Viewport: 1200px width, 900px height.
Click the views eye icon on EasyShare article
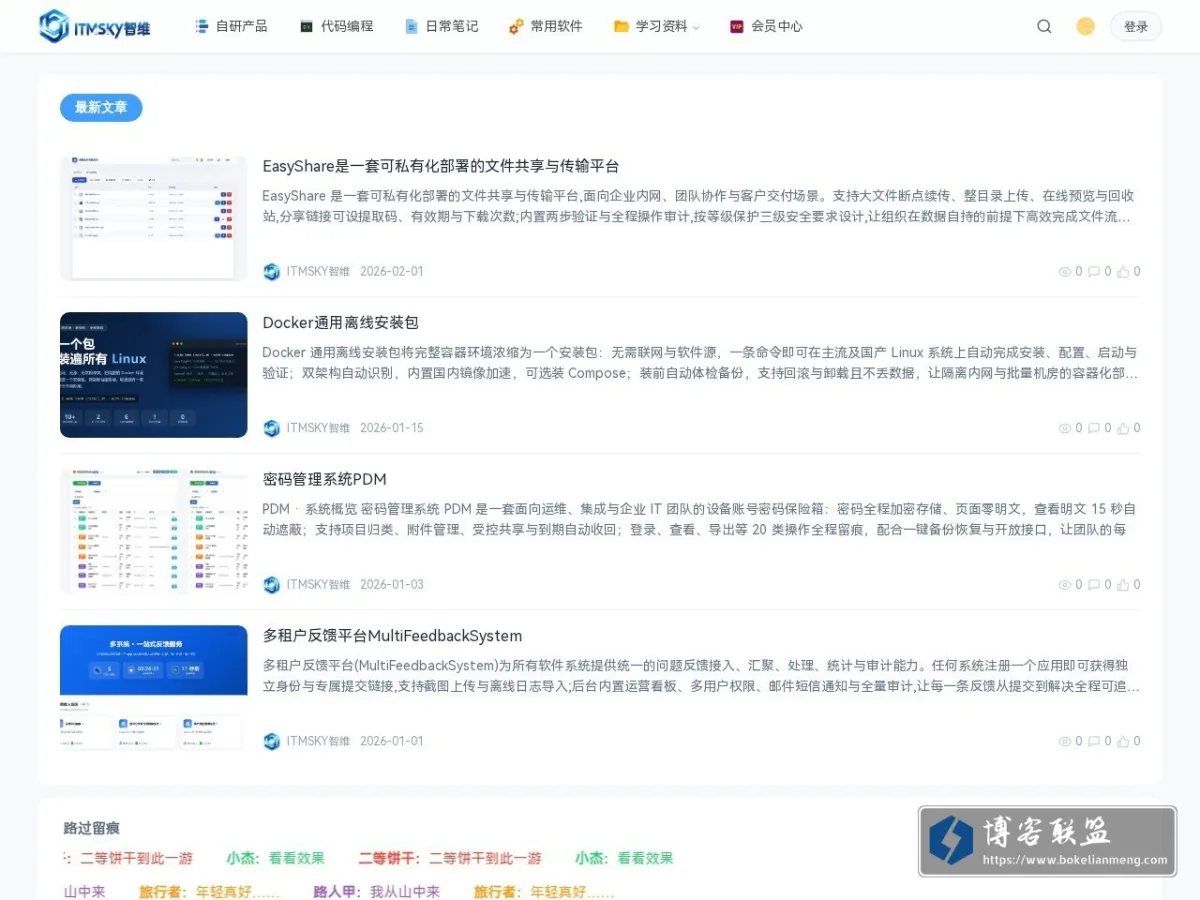click(x=1065, y=272)
